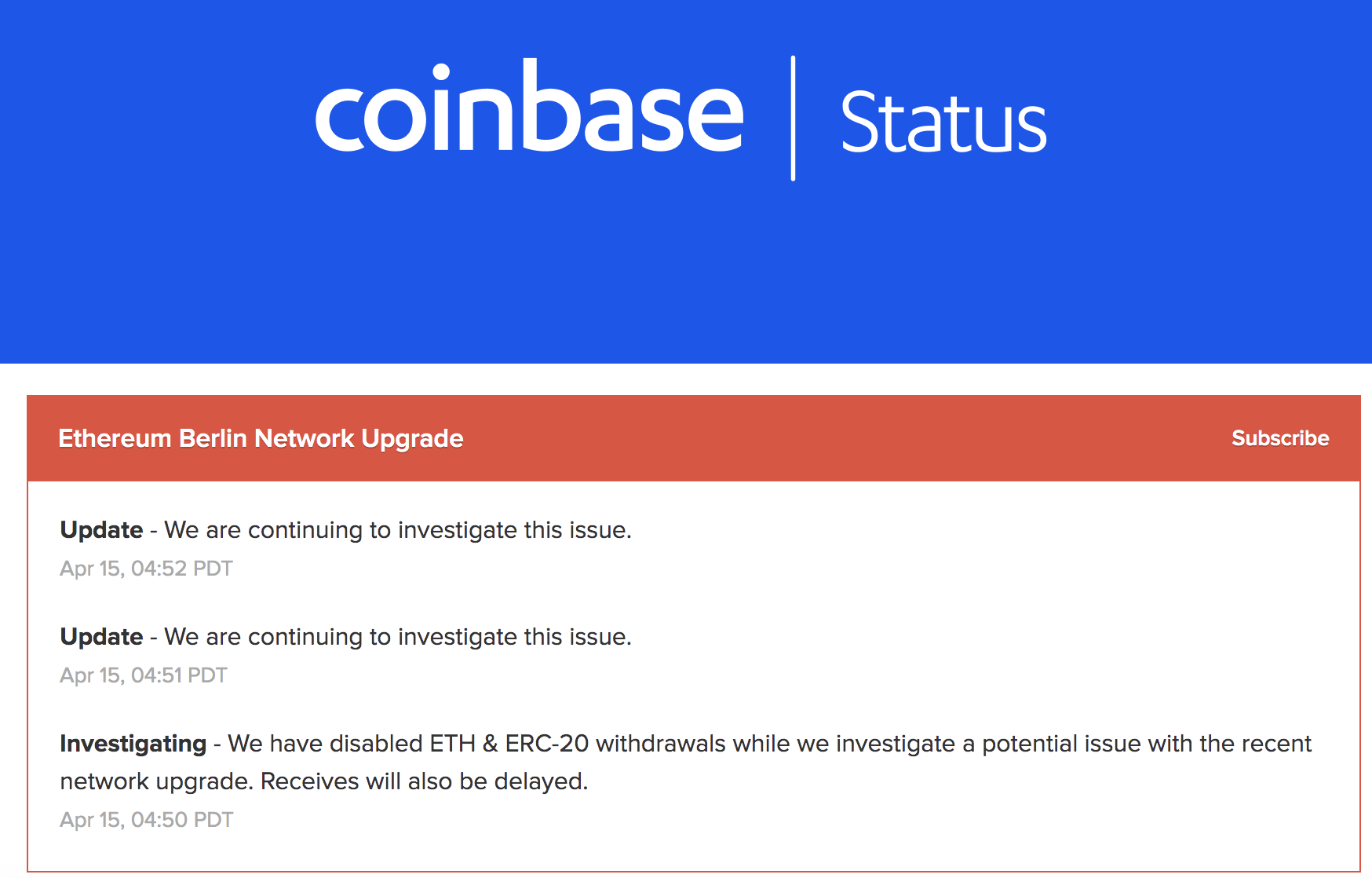This screenshot has width=1372, height=878.
Task: Click the bold Update label of the first entry
Action: (x=101, y=530)
